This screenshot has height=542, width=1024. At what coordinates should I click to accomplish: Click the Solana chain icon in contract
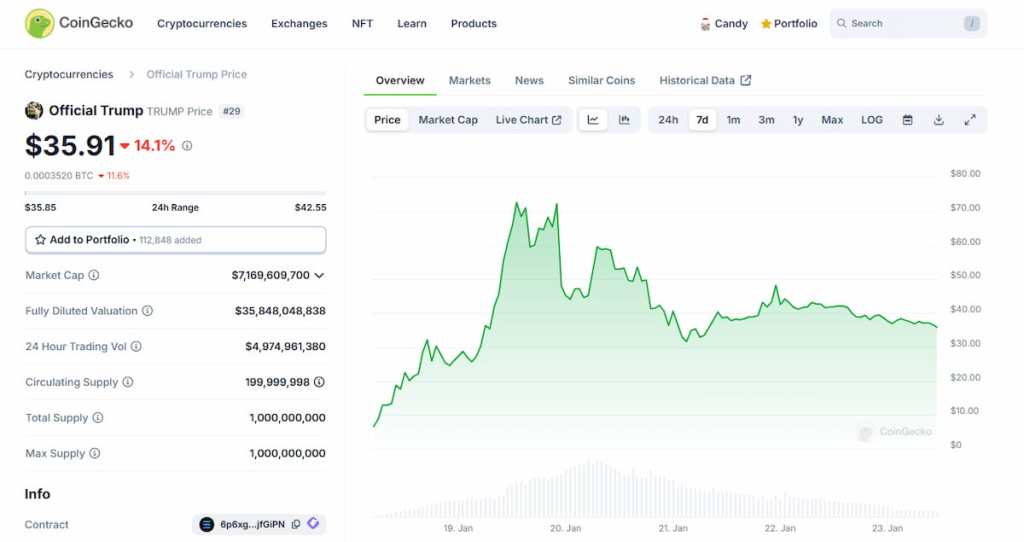tap(206, 524)
